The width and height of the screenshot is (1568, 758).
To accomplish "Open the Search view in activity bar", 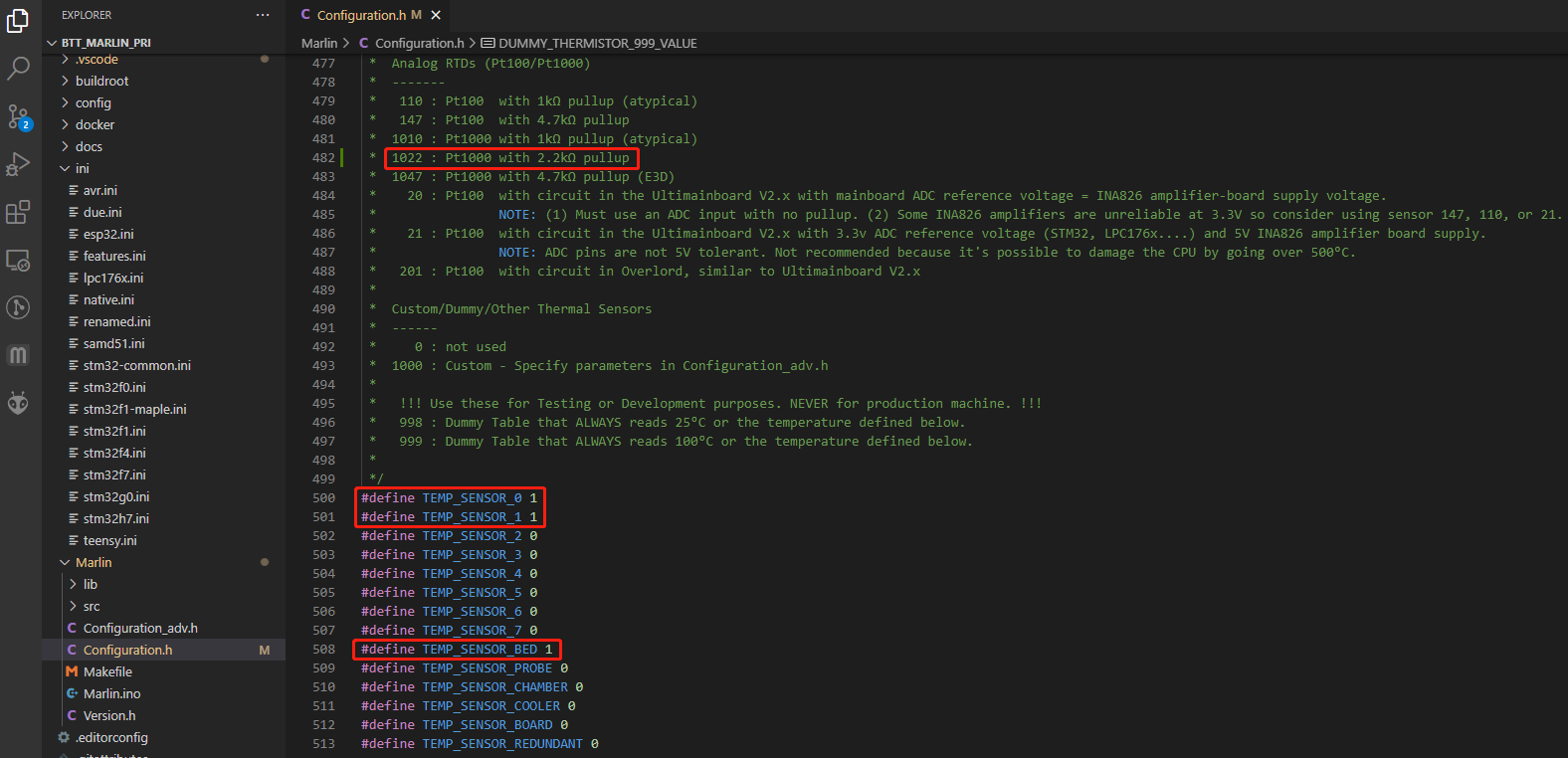I will [x=18, y=69].
